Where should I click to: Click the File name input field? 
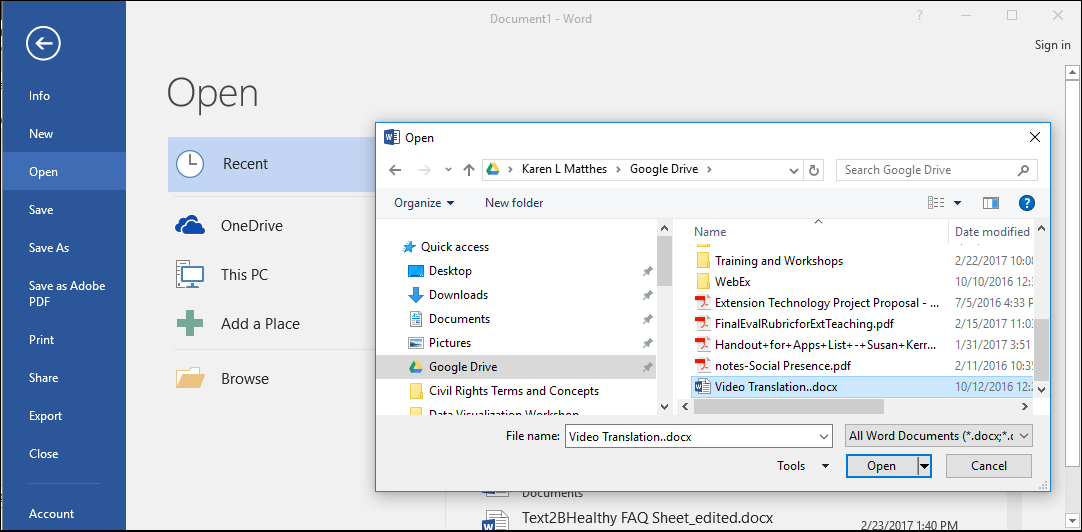pyautogui.click(x=691, y=437)
